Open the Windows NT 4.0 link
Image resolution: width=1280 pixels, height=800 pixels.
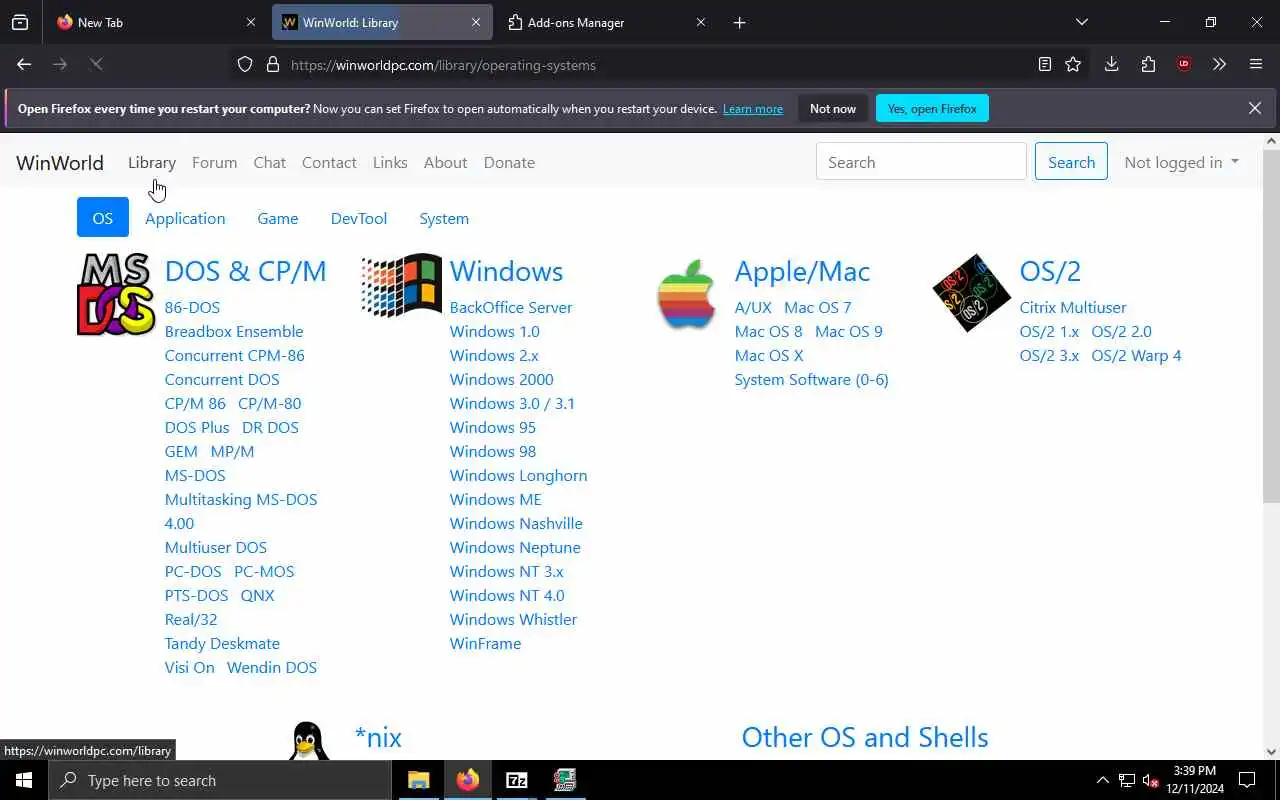pos(507,595)
